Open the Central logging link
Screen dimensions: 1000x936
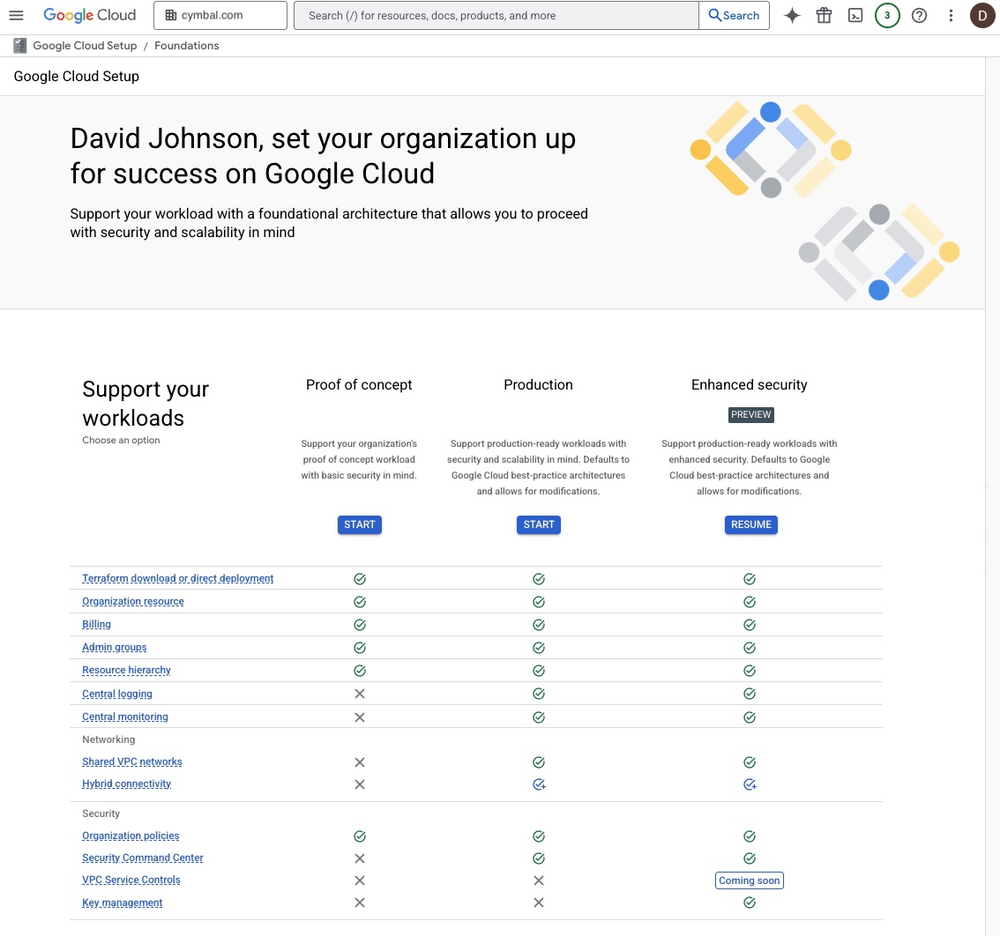tap(117, 694)
